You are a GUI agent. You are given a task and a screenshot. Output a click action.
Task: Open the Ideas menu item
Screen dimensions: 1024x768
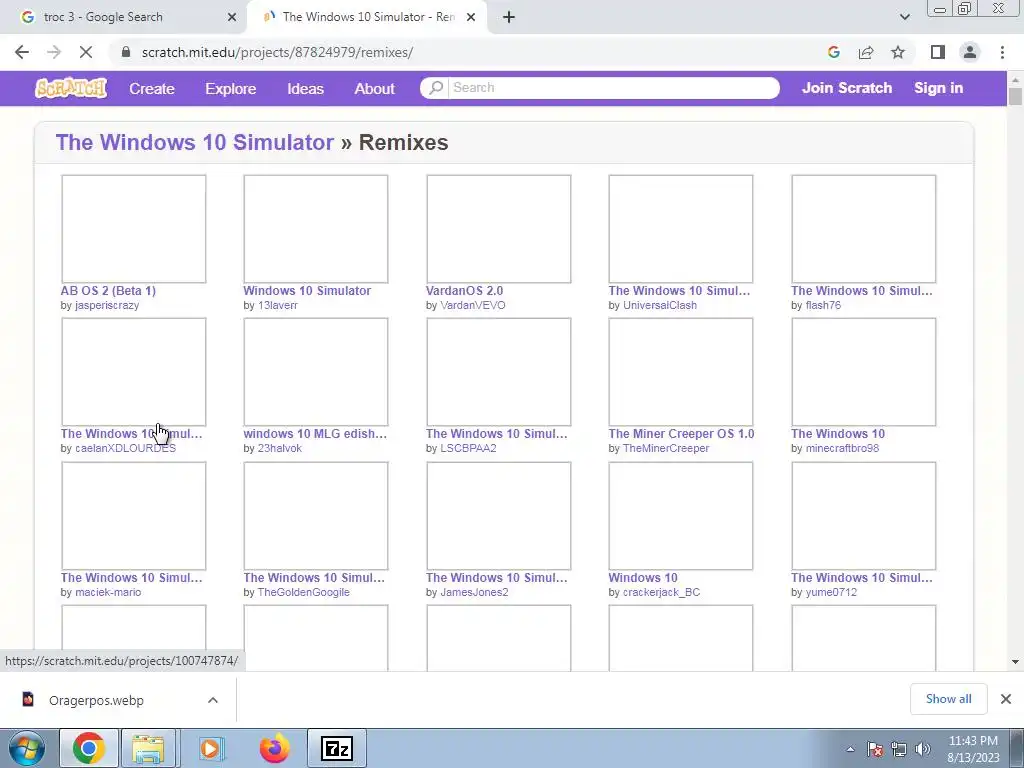pos(306,89)
